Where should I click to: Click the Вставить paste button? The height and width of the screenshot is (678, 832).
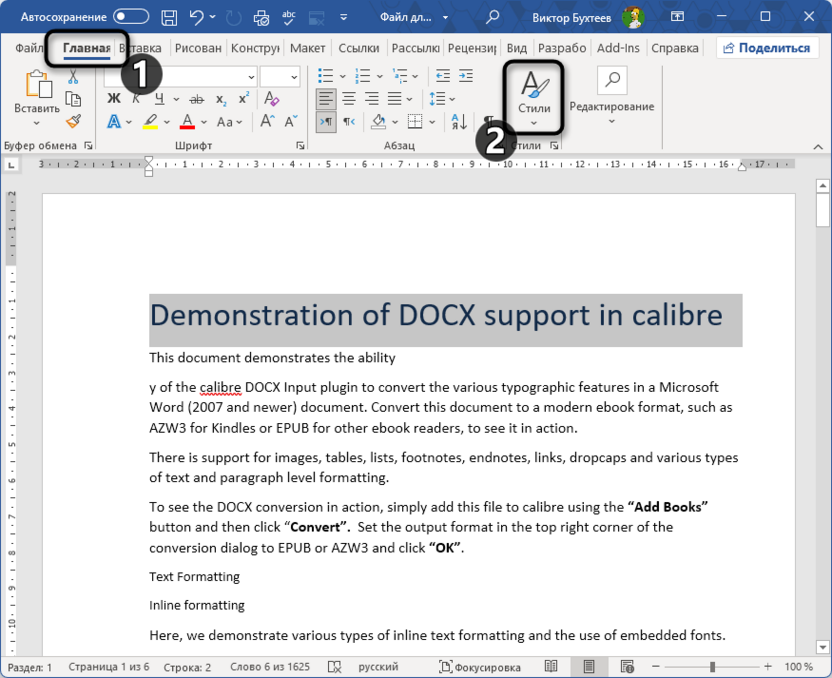click(x=37, y=90)
